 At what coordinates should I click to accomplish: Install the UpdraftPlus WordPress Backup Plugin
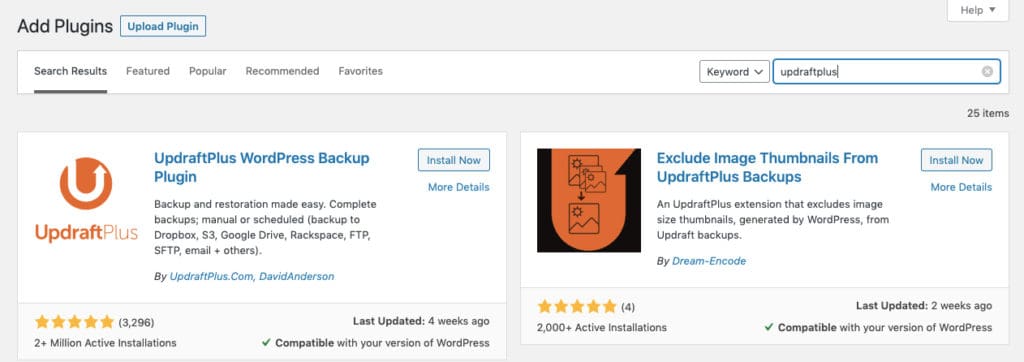454,160
